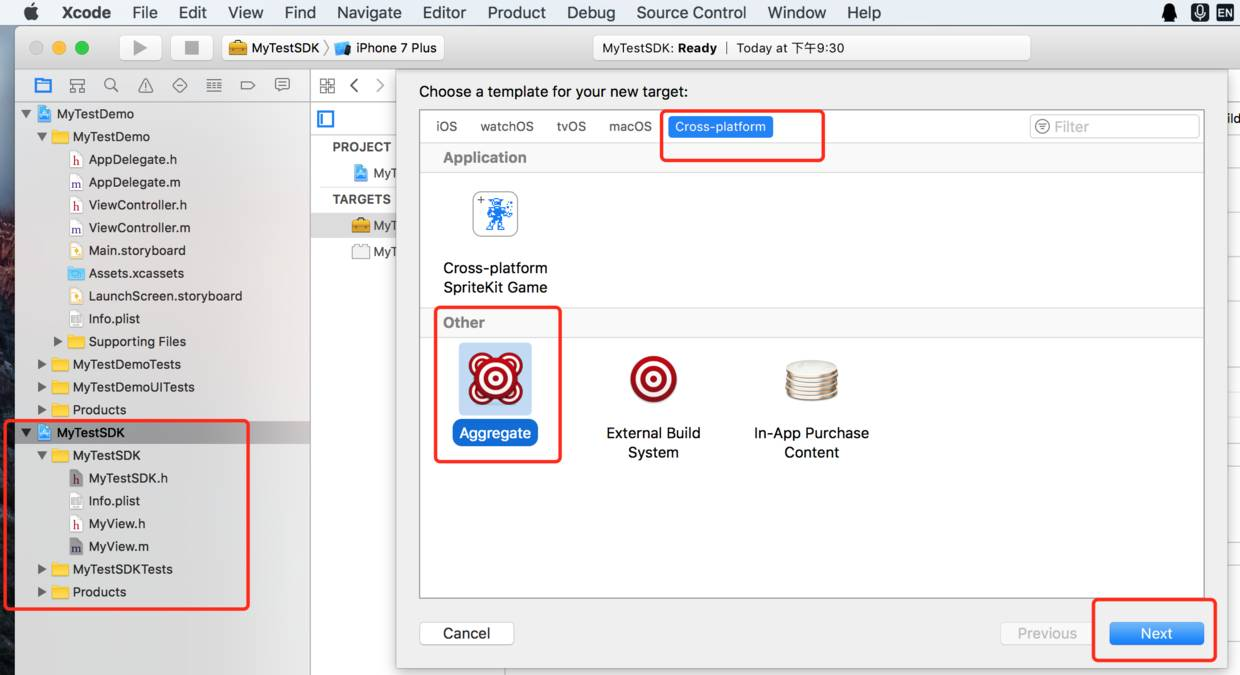Choose the MyTestSDK scheme selector

click(x=274, y=48)
